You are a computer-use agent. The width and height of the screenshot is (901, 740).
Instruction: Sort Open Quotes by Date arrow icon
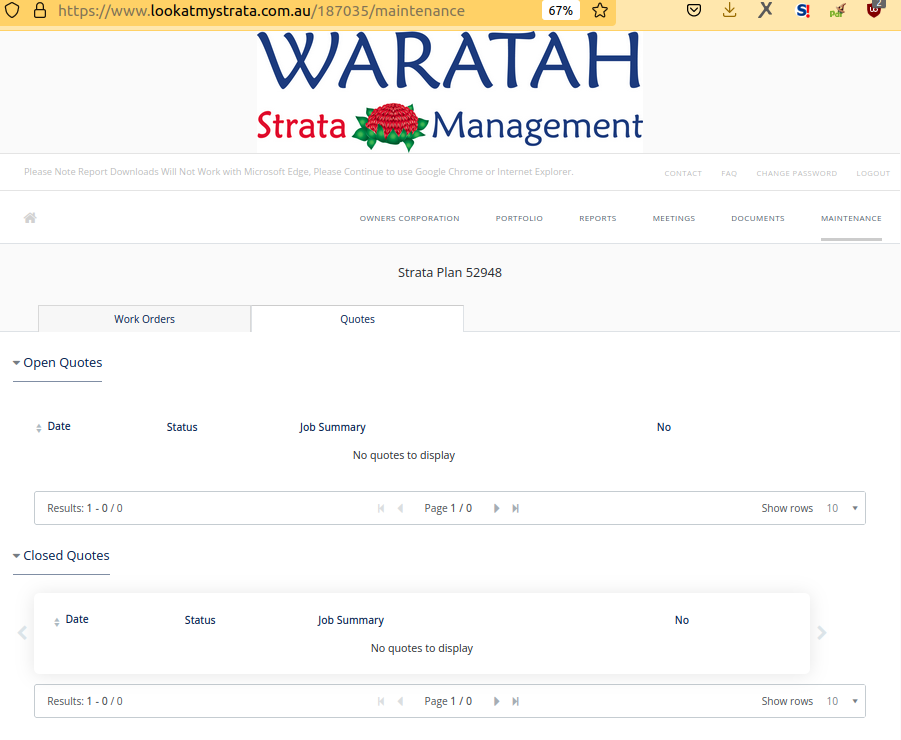38,428
